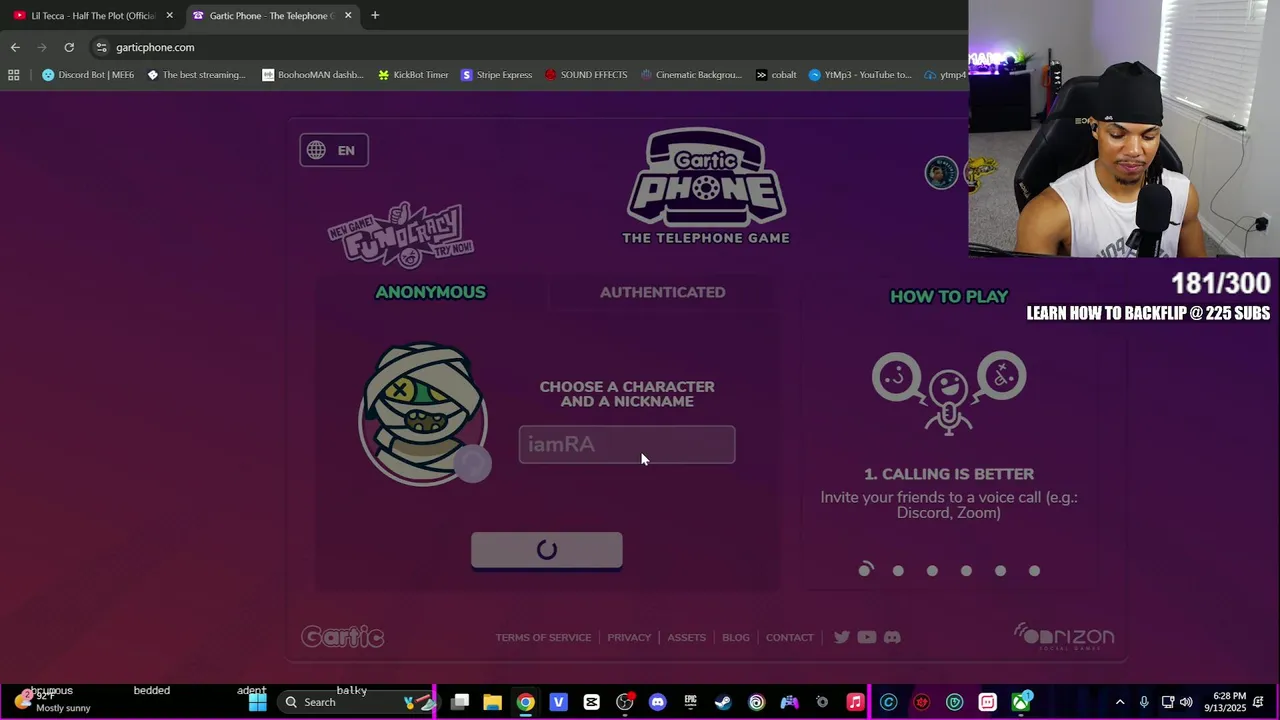The height and width of the screenshot is (720, 1280).
Task: Close the Lil Tecca YouTube tab
Action: tap(169, 15)
